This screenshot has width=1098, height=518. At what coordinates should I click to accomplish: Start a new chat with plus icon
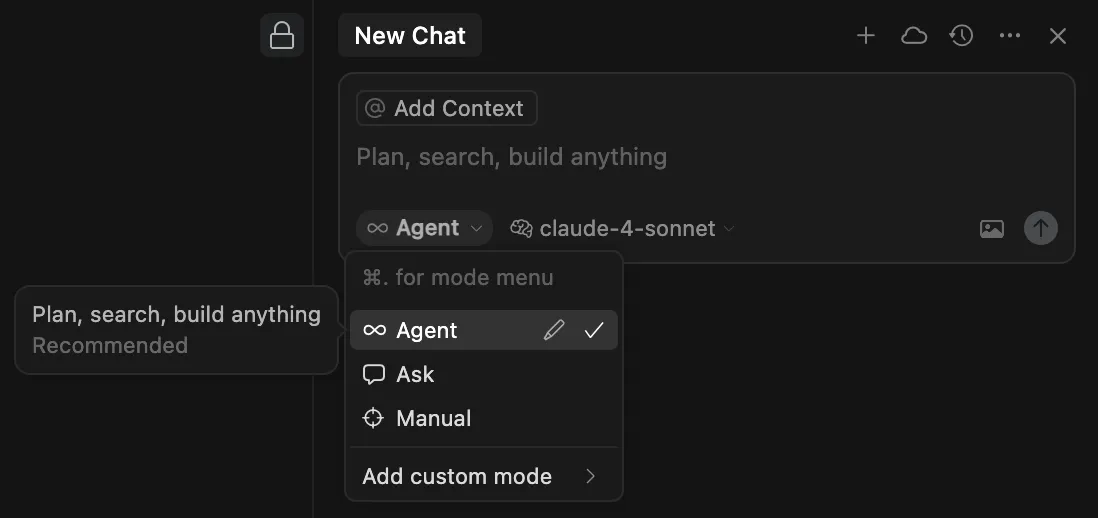[866, 36]
